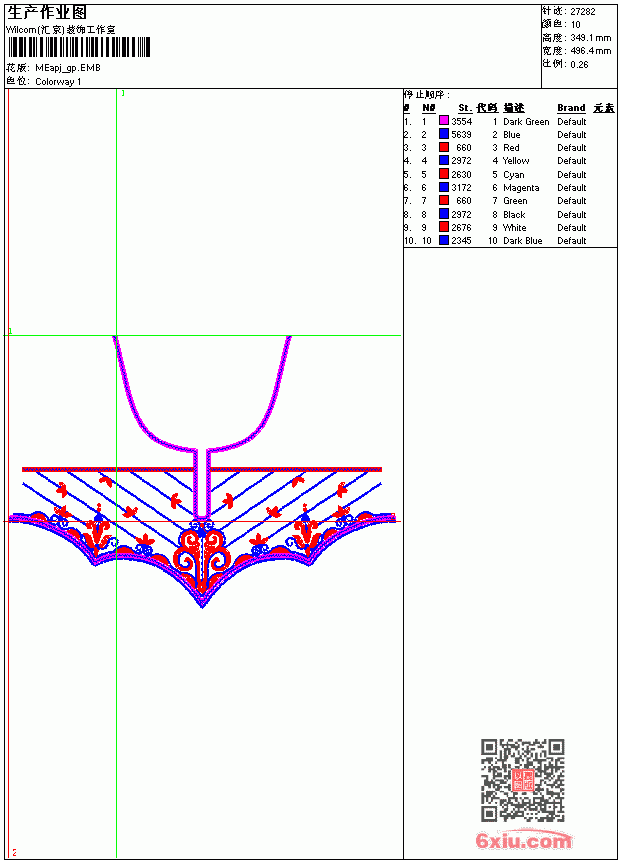The image size is (620, 860).
Task: Select the file name MEapj_gp.EMB
Action: click(x=67, y=67)
